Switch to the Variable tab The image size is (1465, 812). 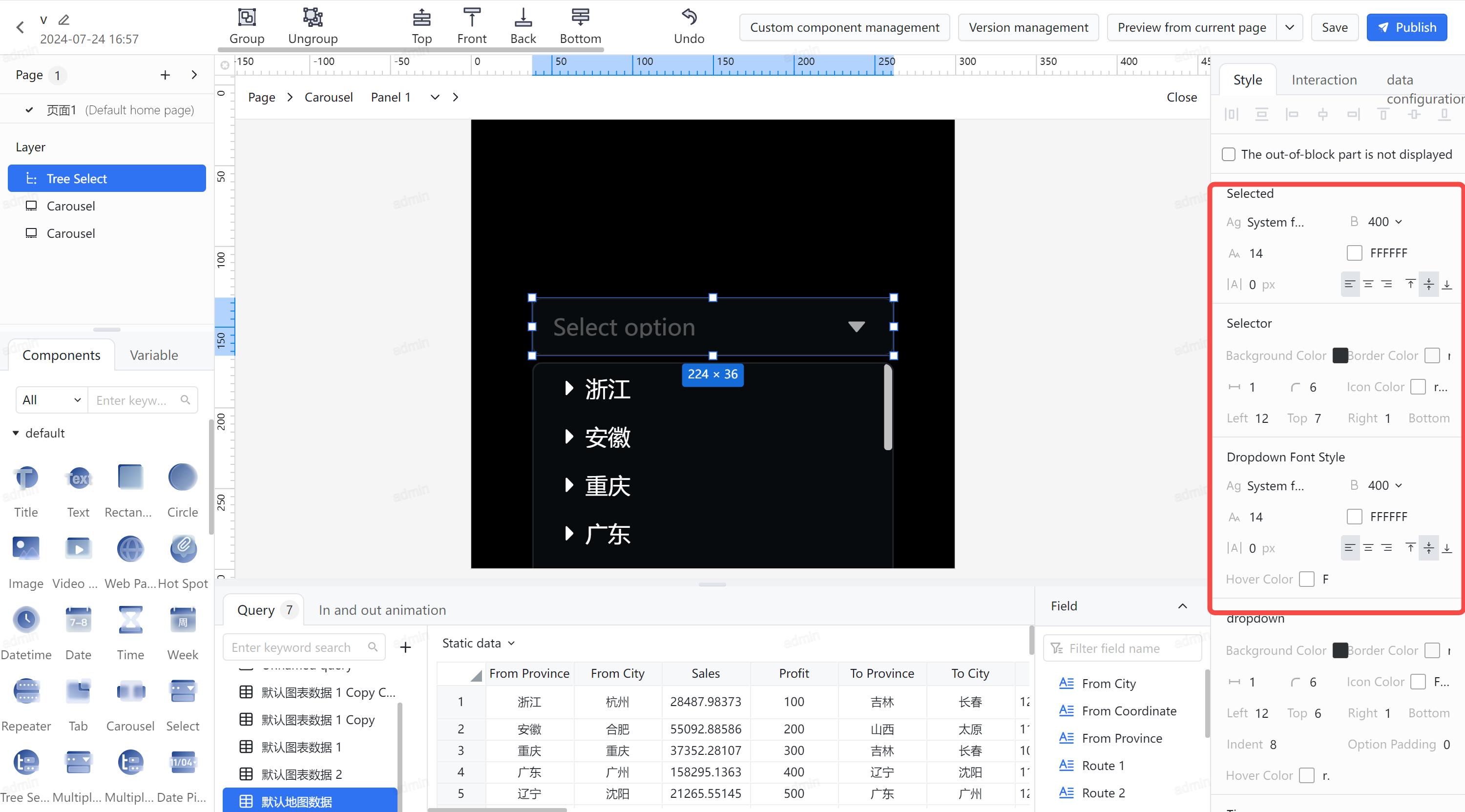click(153, 355)
